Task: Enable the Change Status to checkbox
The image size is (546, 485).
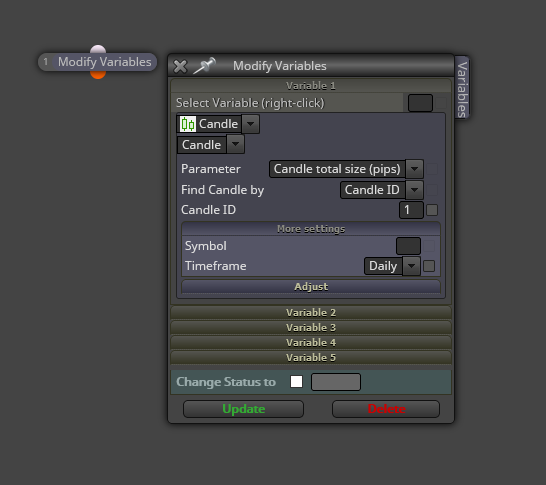Action: coord(296,381)
